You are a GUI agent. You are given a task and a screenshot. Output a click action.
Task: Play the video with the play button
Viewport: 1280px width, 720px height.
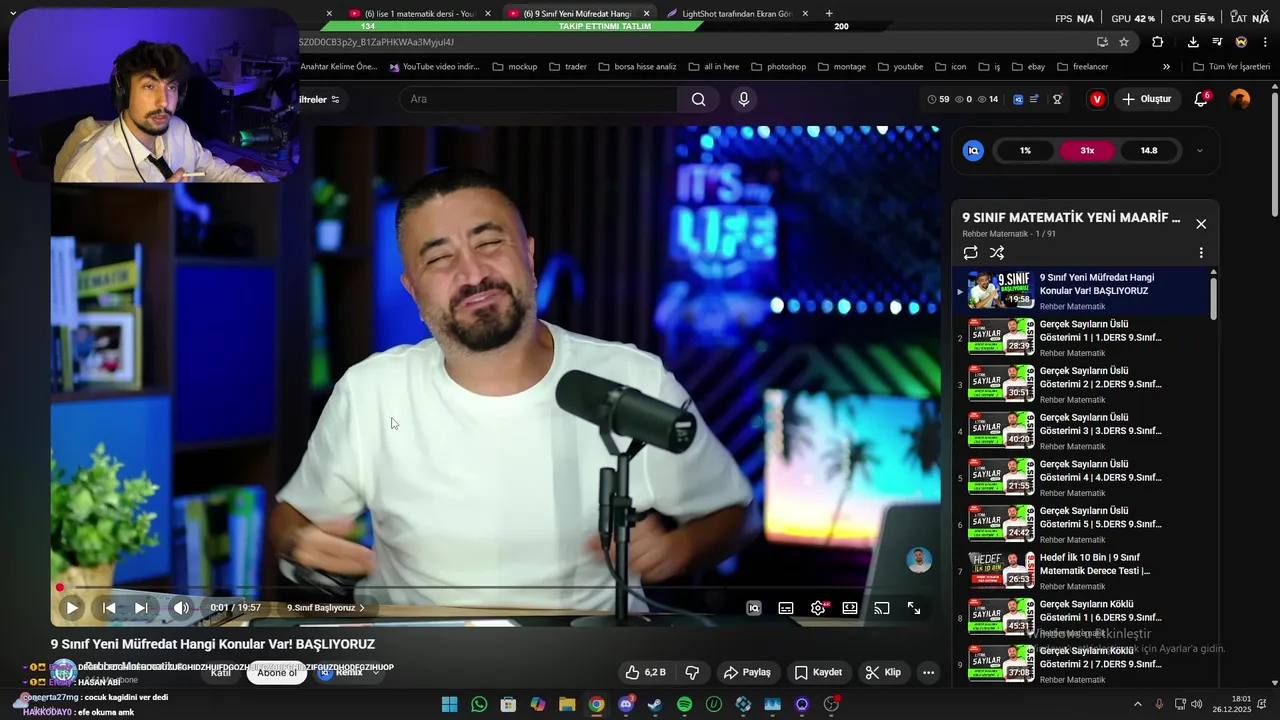[72, 608]
